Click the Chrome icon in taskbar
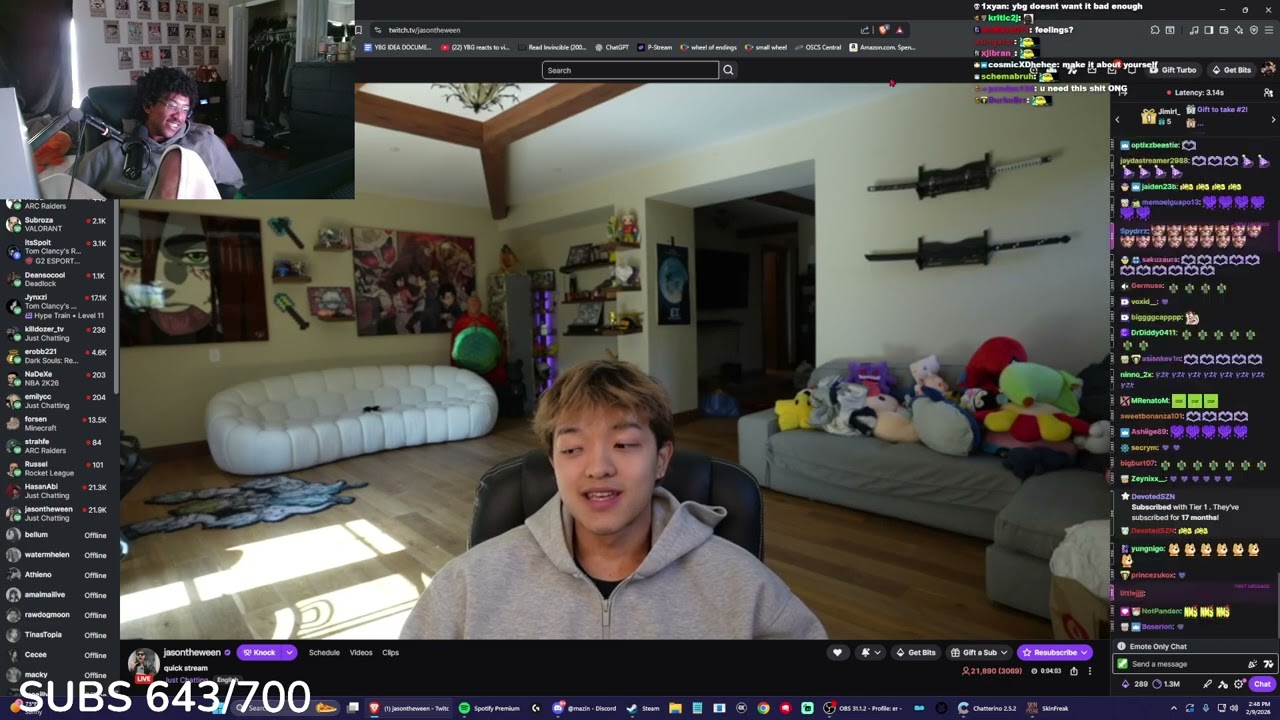 (763, 708)
